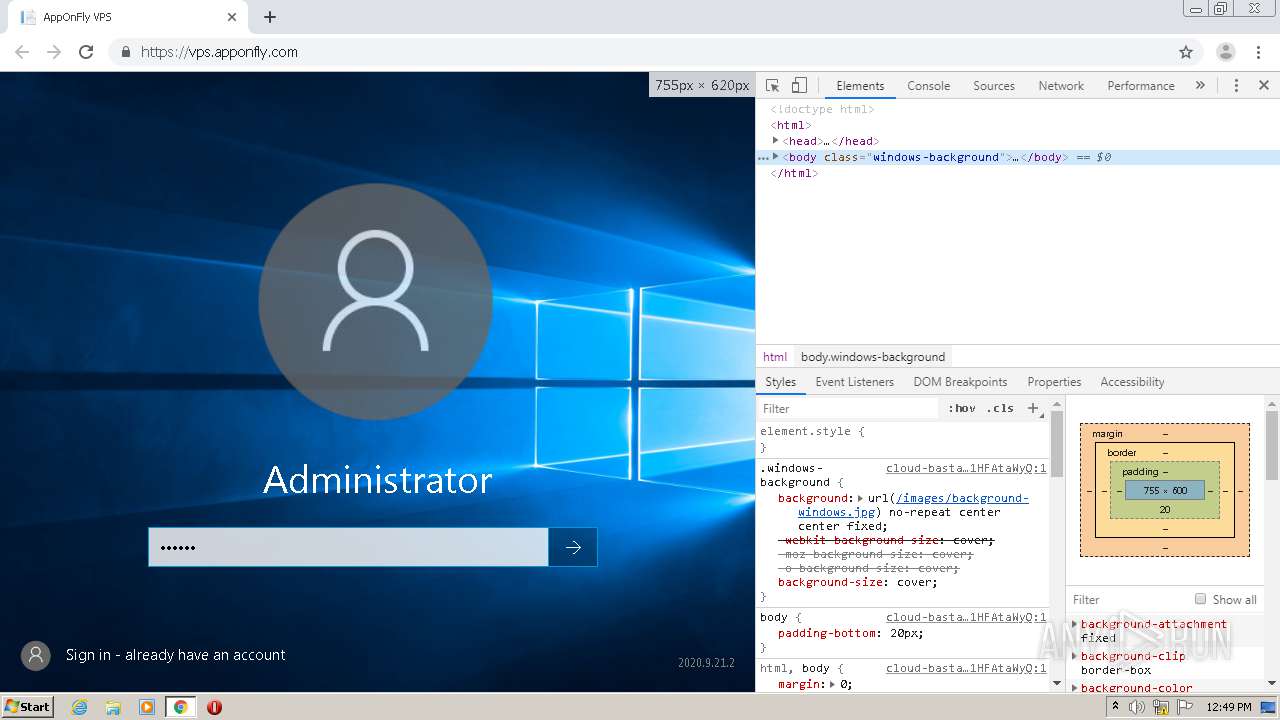The height and width of the screenshot is (720, 1280).
Task: Click Chrome icon in taskbar
Action: (x=180, y=707)
